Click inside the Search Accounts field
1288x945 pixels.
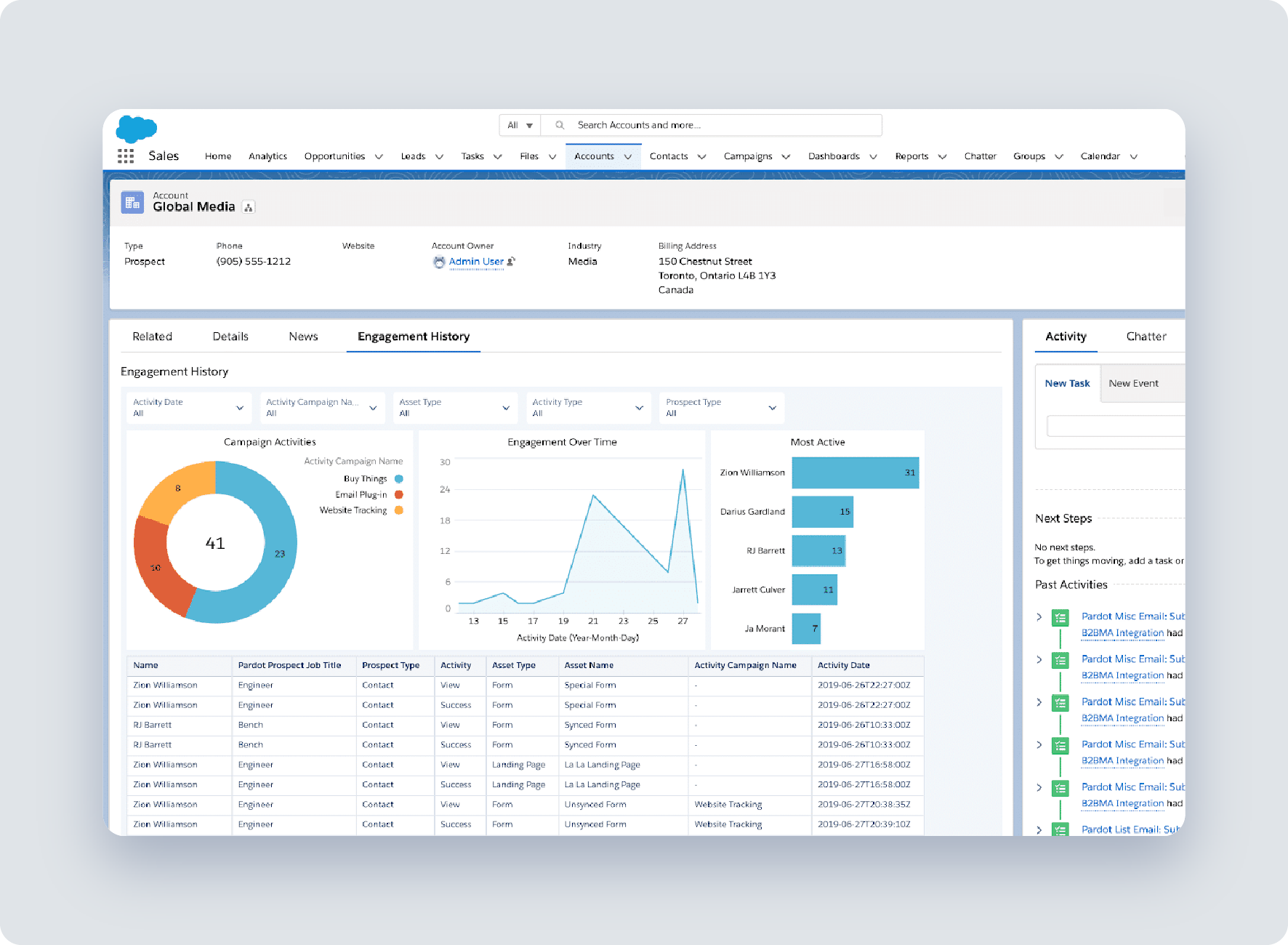(691, 124)
